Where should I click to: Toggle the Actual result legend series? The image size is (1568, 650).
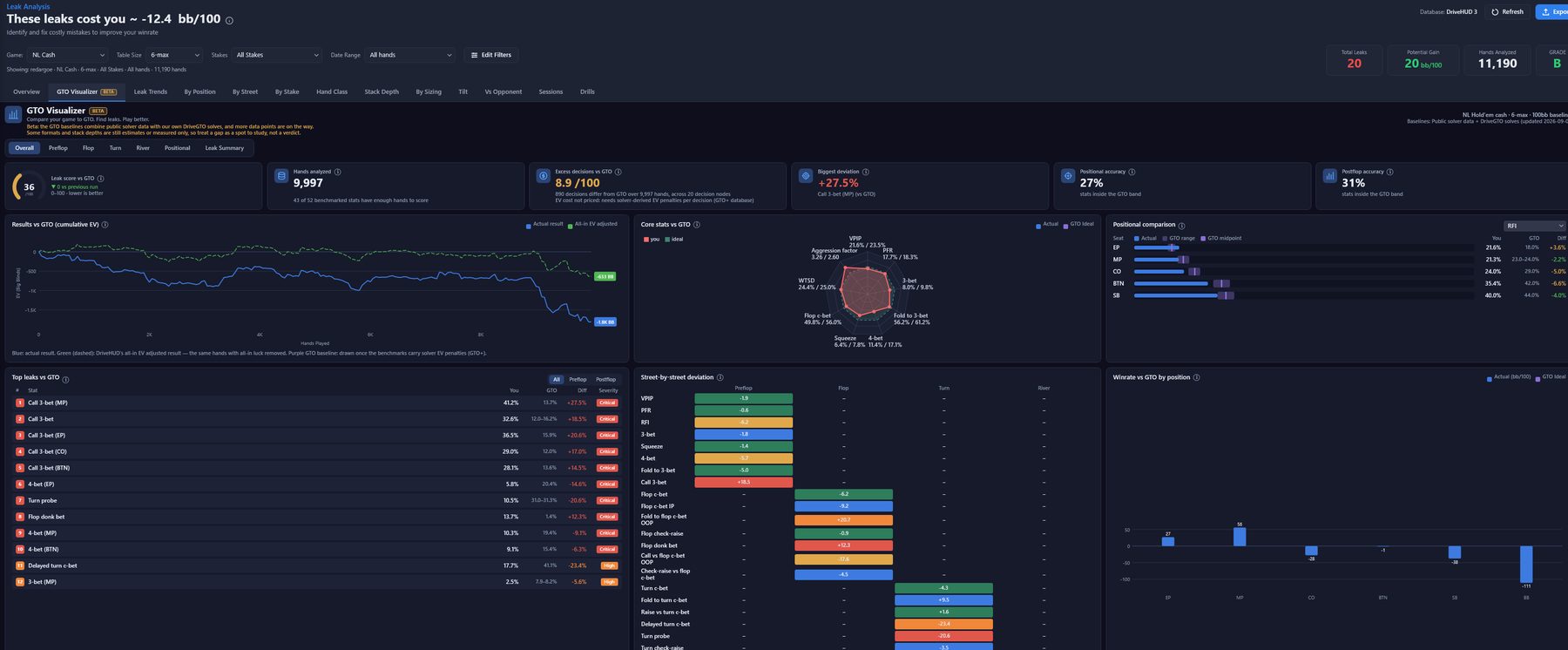[544, 225]
